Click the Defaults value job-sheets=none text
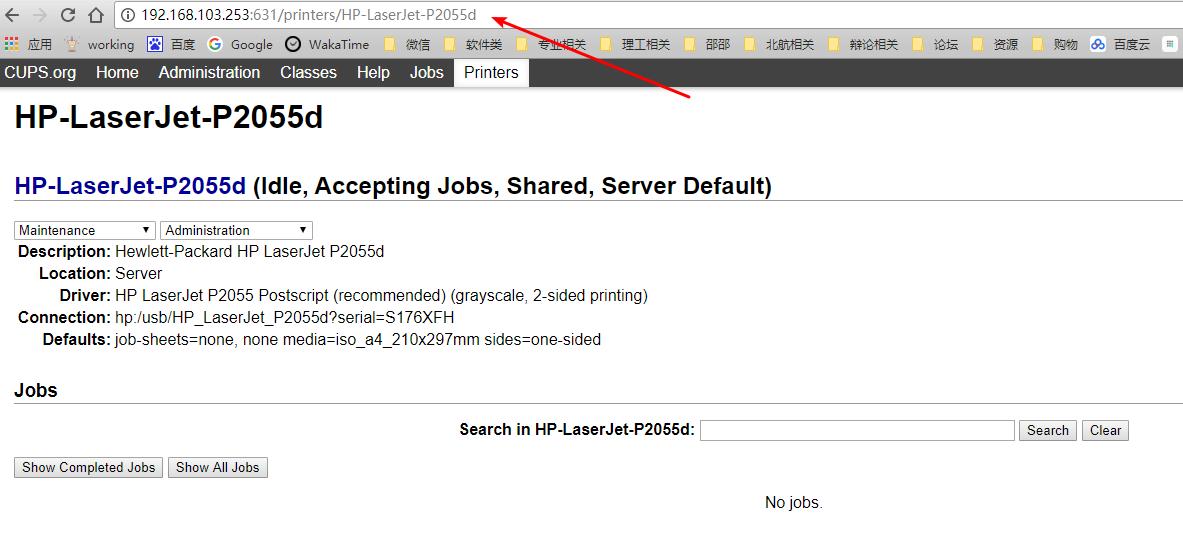Viewport: 1183px width, 542px height. pos(358,340)
